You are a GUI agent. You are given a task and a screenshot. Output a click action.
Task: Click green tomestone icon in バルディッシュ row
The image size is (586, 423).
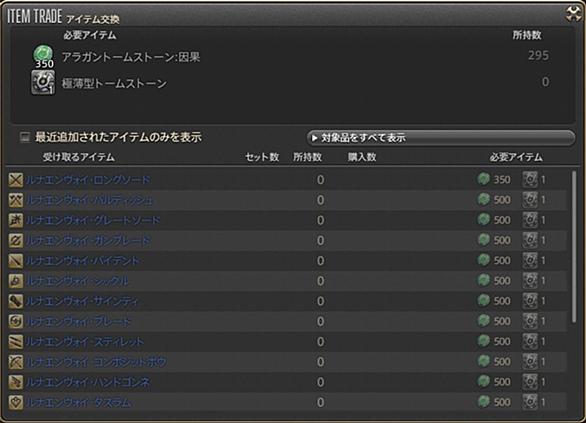click(x=483, y=200)
